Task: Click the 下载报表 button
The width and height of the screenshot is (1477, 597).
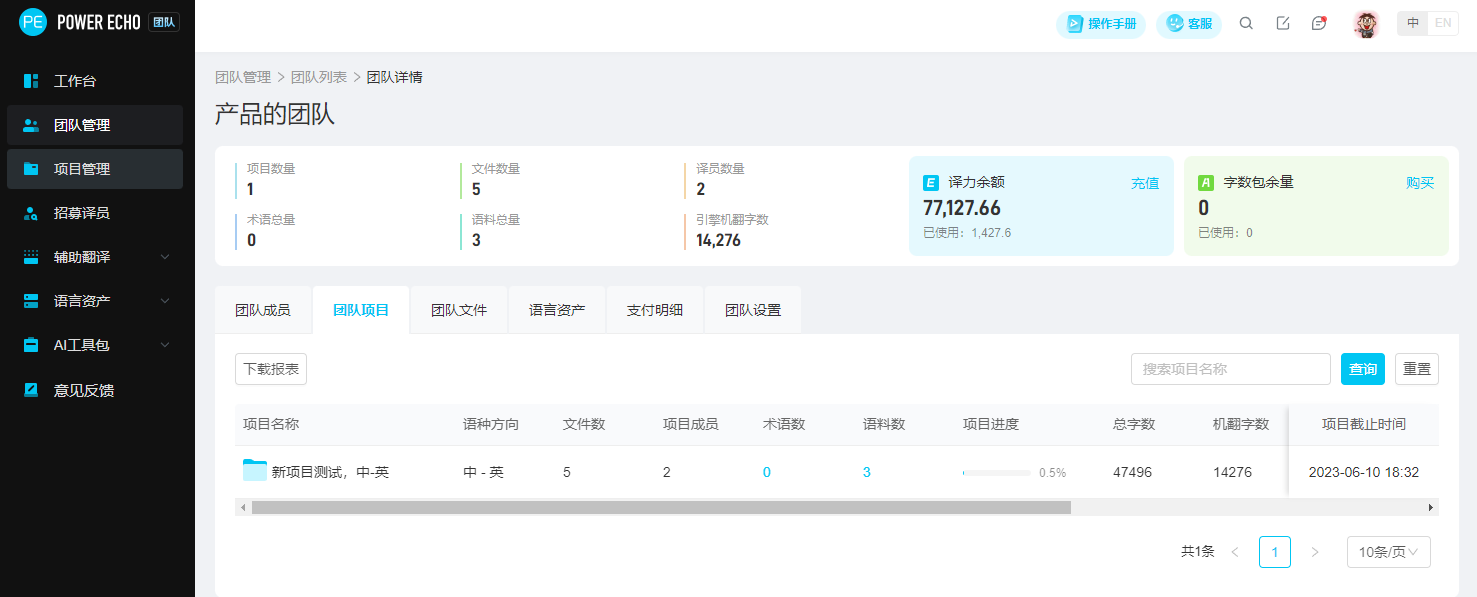Action: (x=271, y=369)
